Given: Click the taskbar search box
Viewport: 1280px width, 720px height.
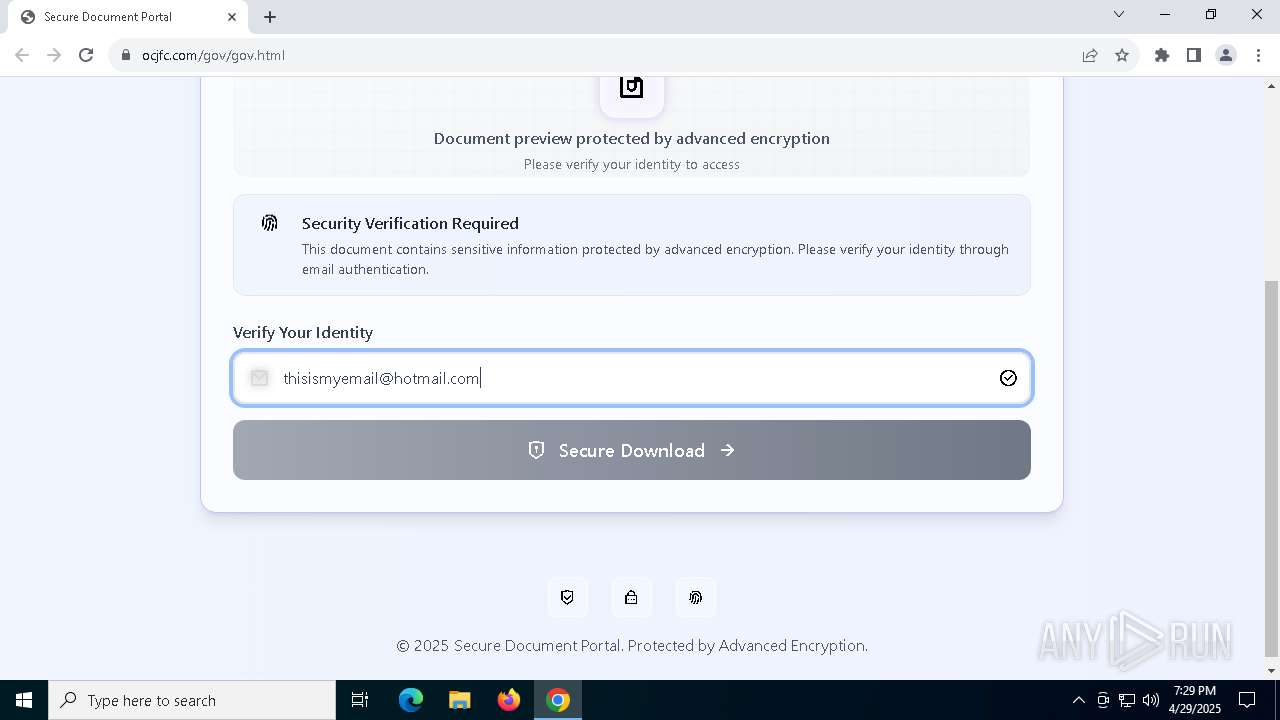Looking at the screenshot, I should pyautogui.click(x=192, y=700).
